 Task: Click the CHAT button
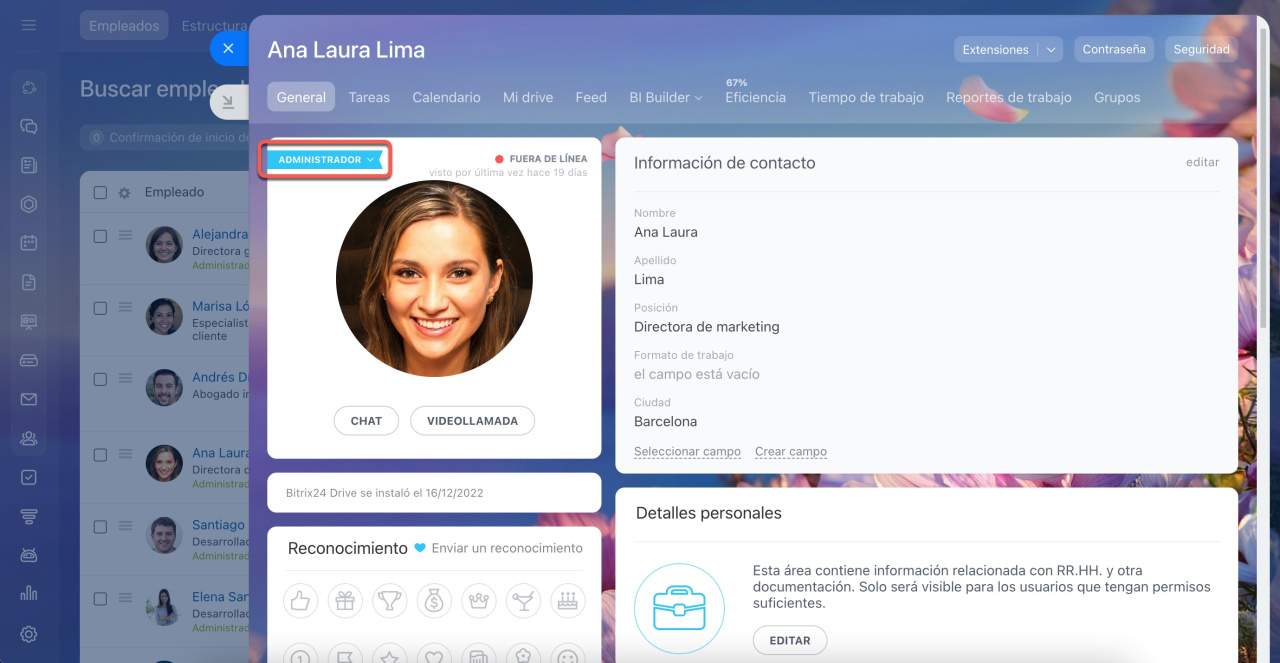pyautogui.click(x=366, y=421)
